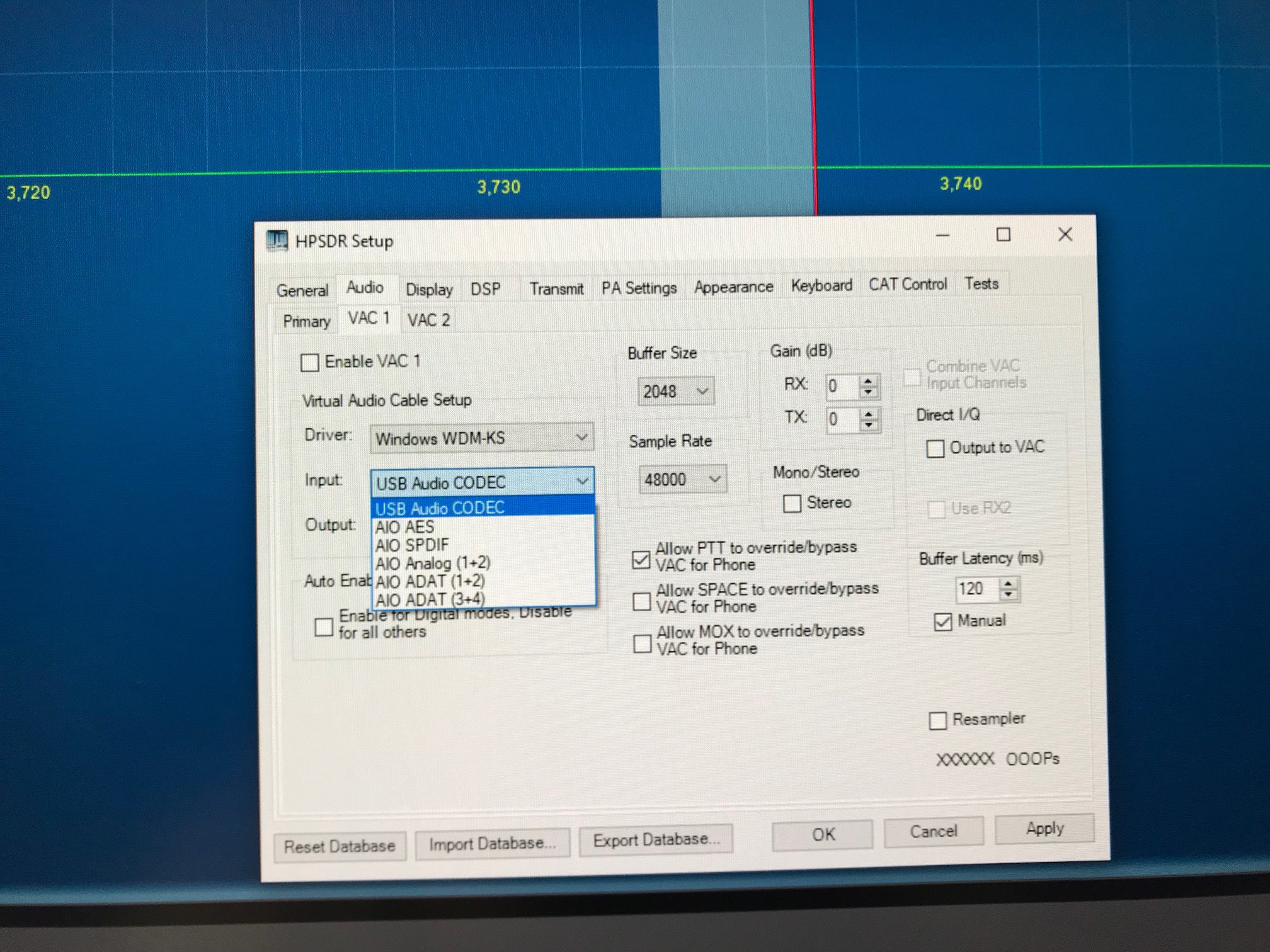
Task: Select AIO SPDIF from the input list
Action: (413, 545)
